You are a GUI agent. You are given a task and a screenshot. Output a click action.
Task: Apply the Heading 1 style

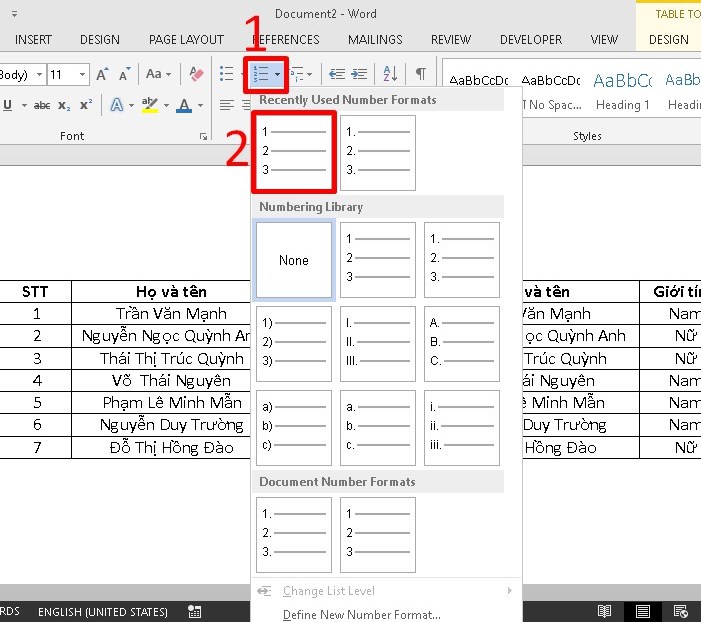[x=623, y=92]
